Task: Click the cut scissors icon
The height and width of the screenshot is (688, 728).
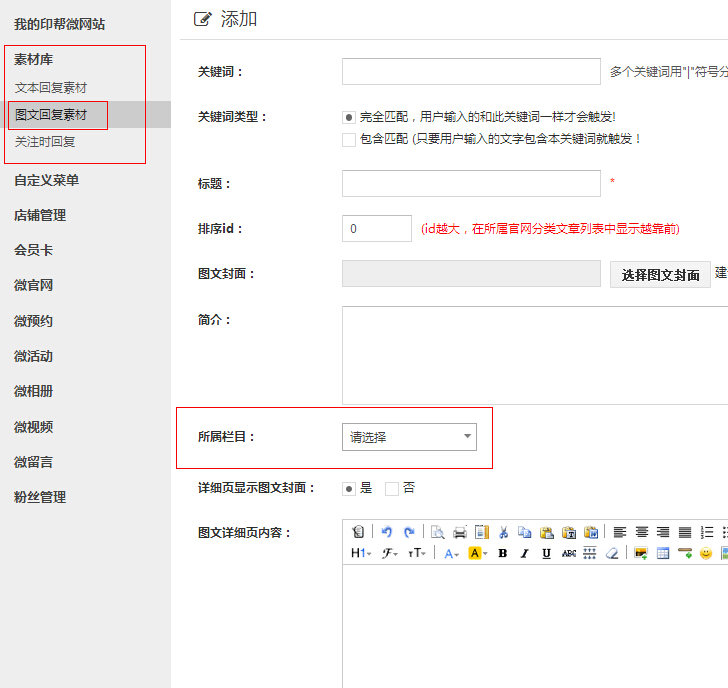Action: tap(503, 532)
